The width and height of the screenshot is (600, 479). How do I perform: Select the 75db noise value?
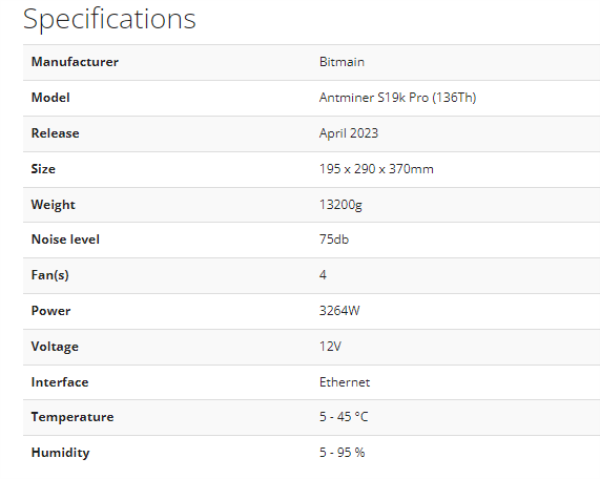[x=333, y=240]
